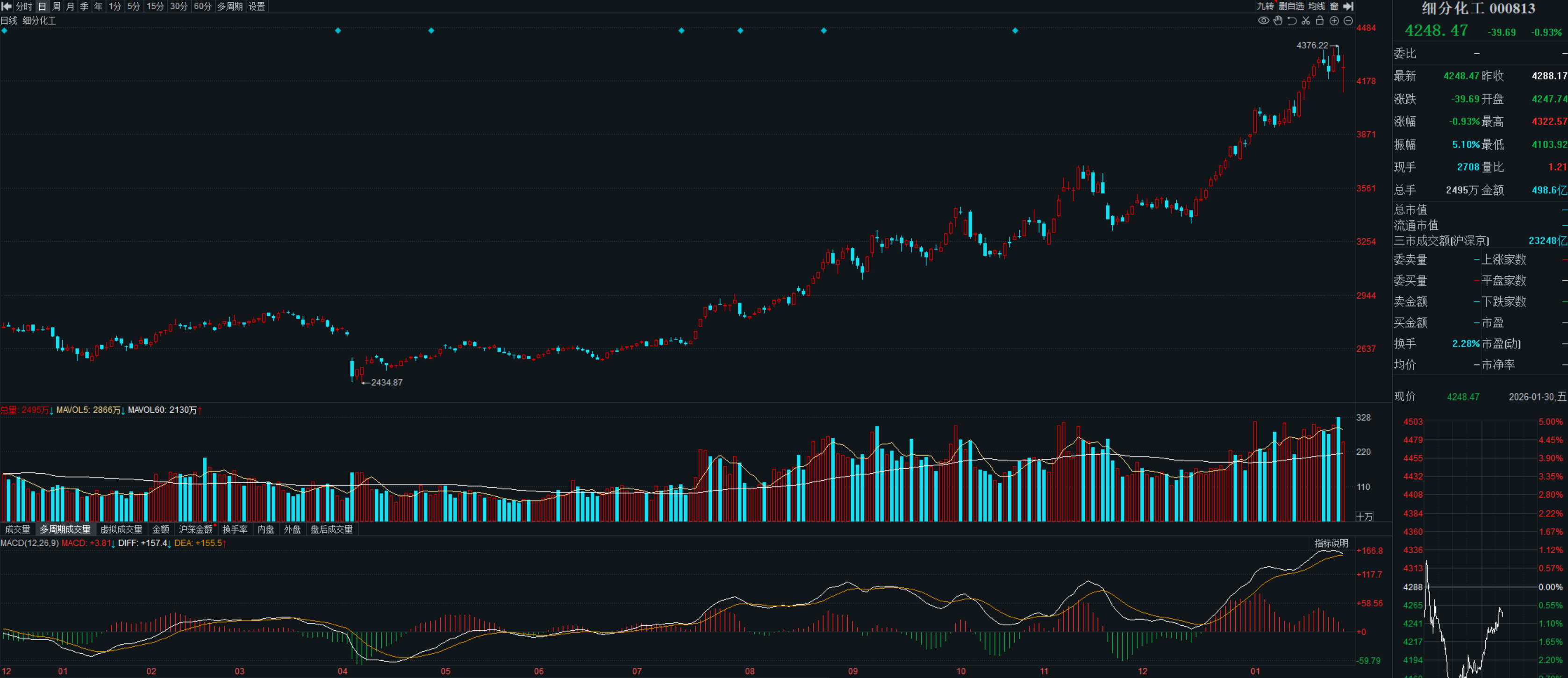
Task: Click the eye visibility icon above chart
Action: pos(1264,21)
